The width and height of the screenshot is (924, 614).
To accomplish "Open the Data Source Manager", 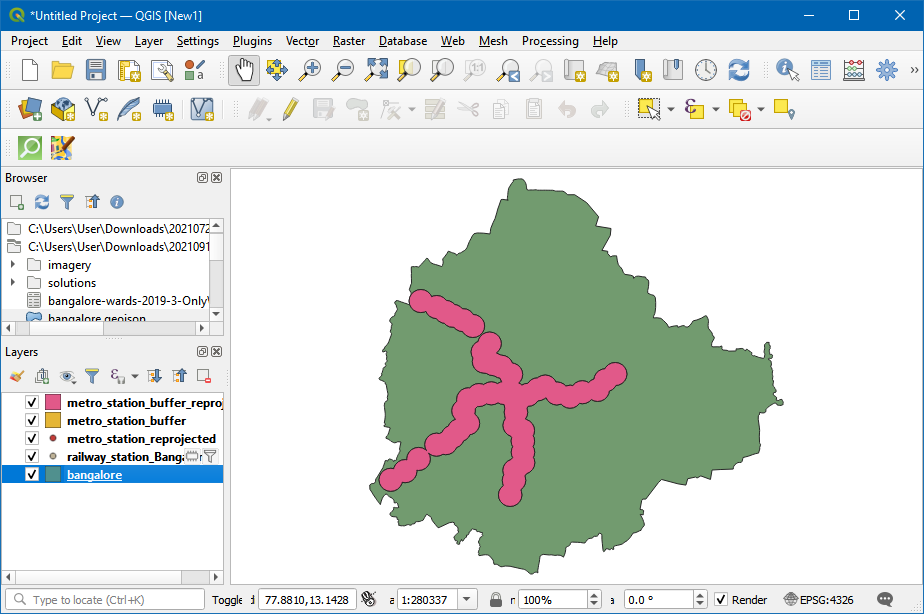I will [29, 110].
